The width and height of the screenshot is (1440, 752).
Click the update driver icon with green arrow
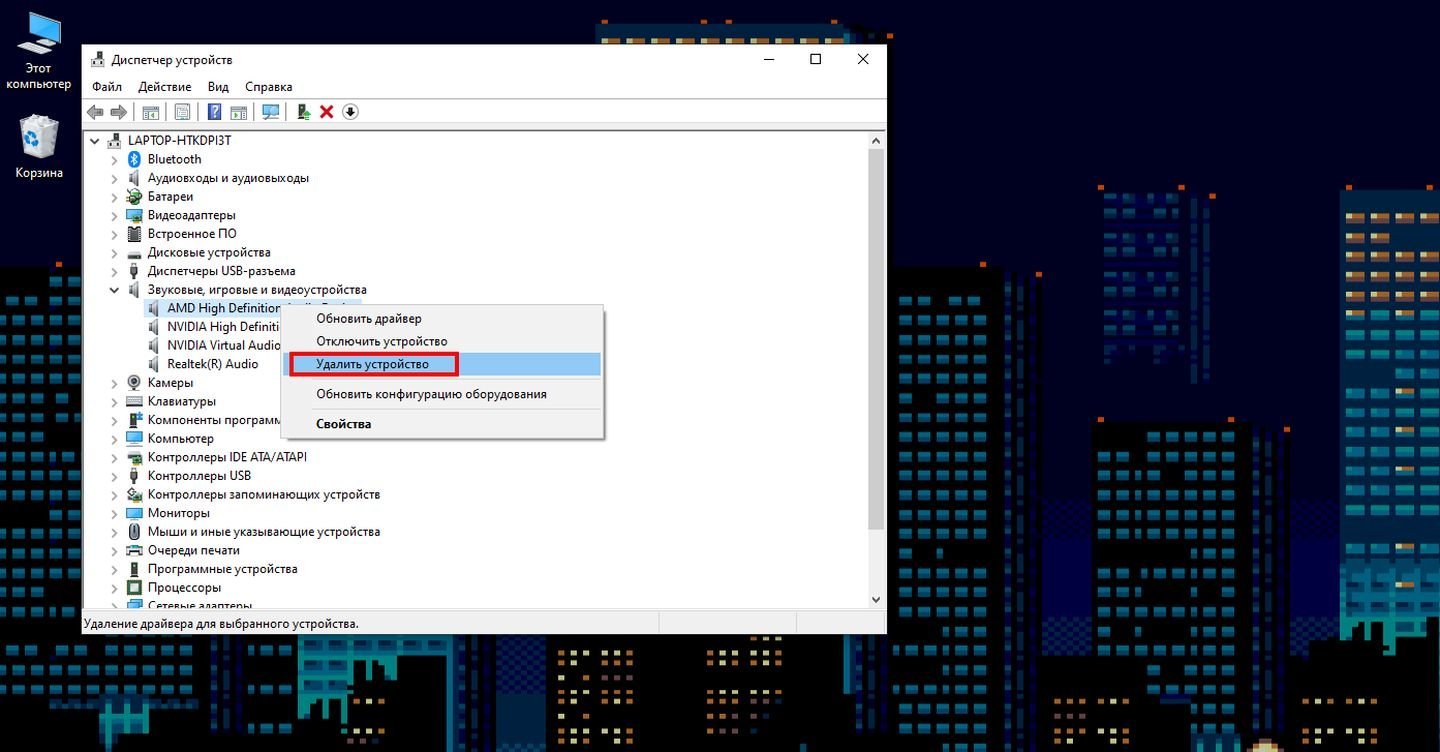tap(303, 112)
